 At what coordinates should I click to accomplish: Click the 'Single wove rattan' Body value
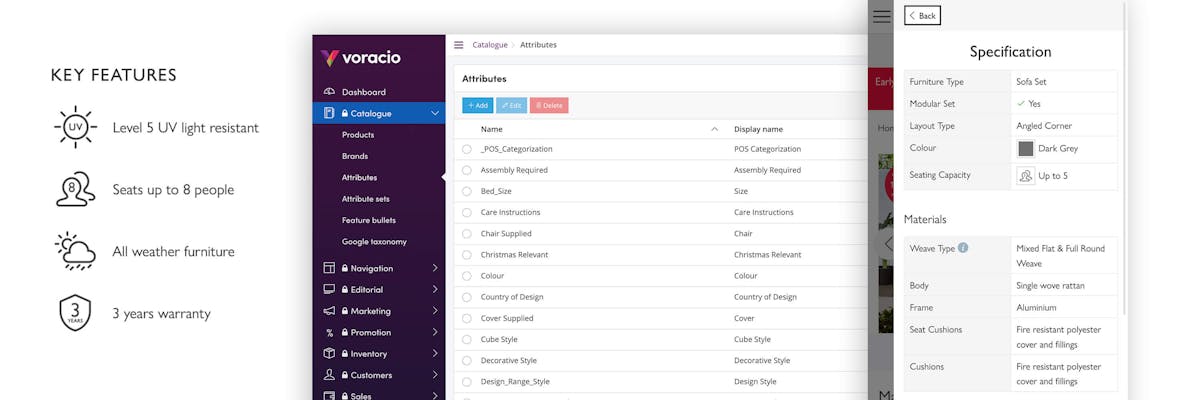(x=1050, y=286)
